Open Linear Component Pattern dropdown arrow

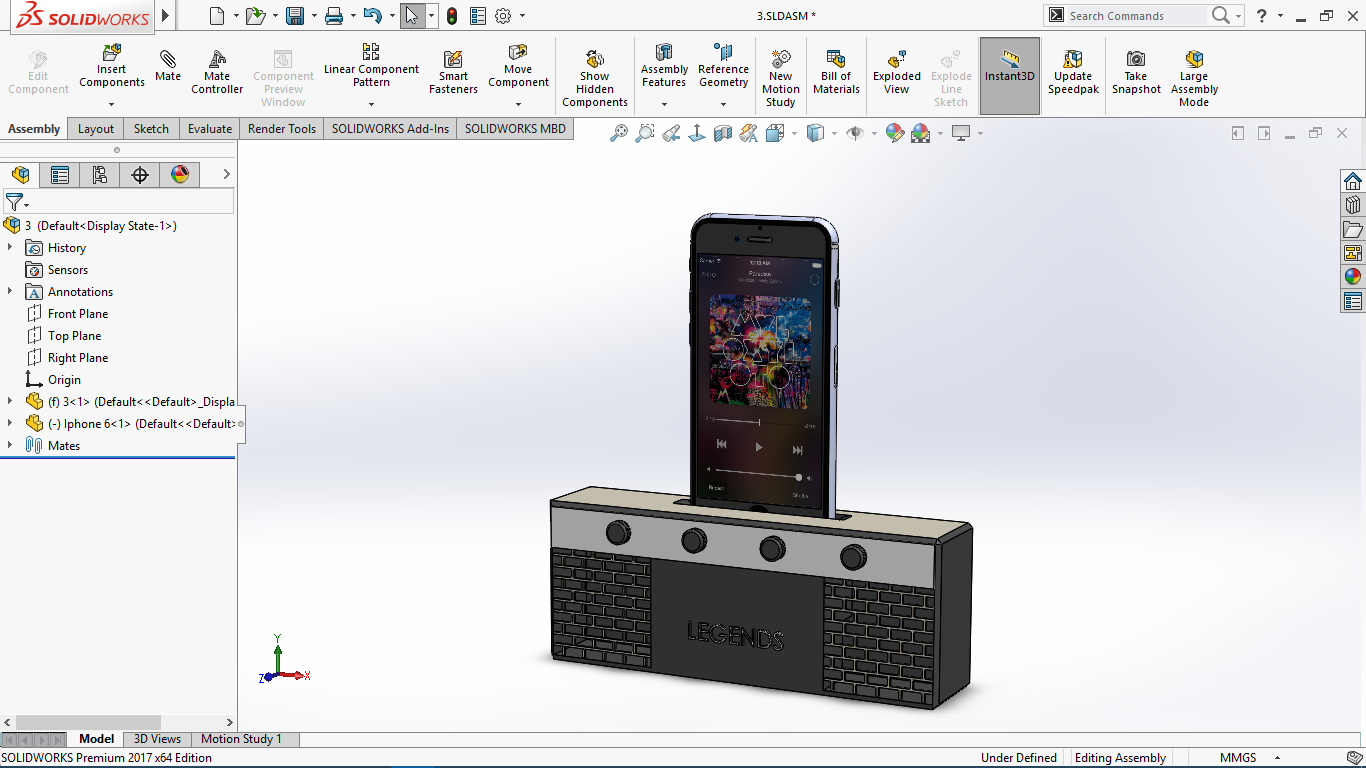[371, 104]
